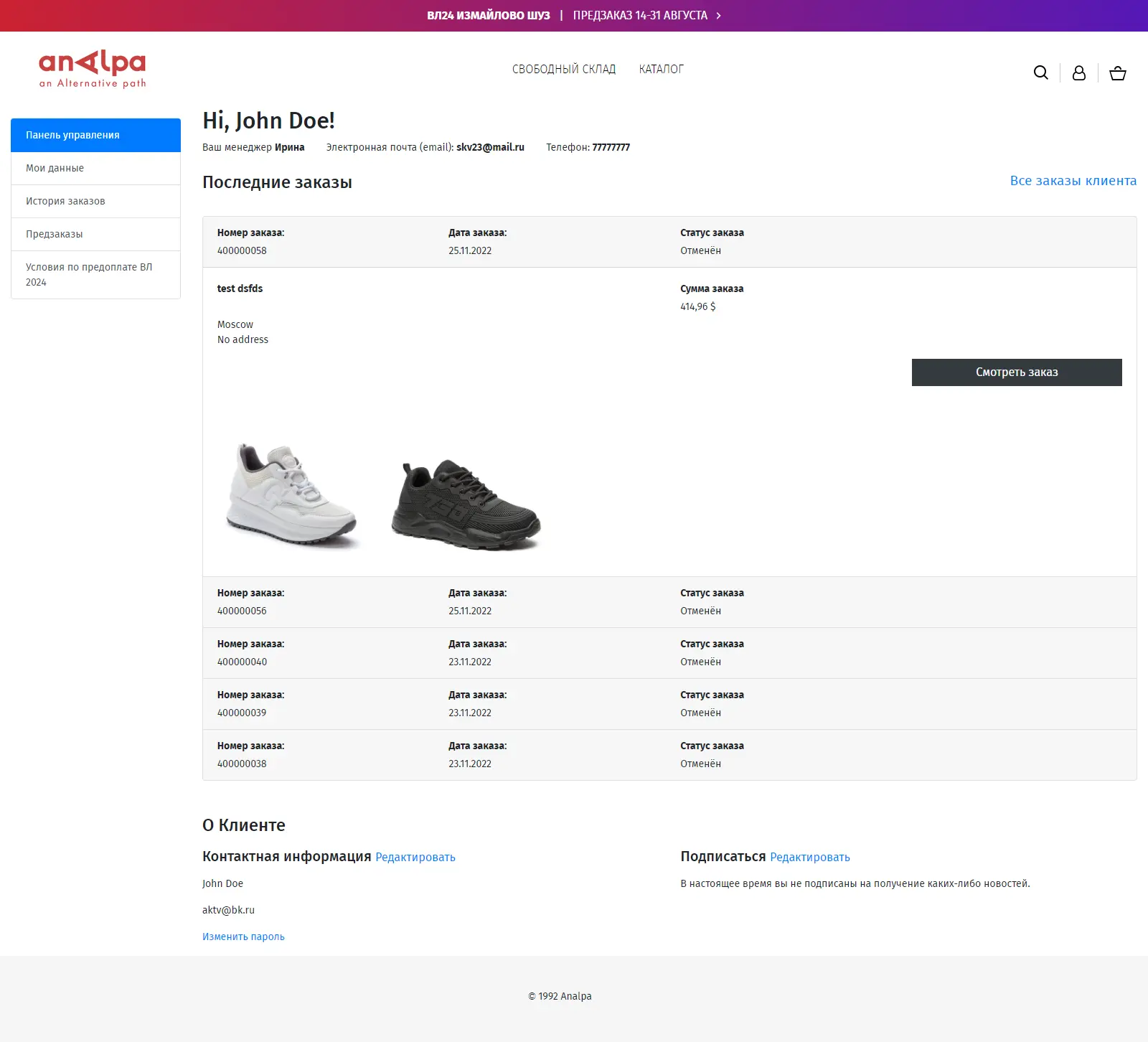Expand order 400000040 row
1148x1042 pixels.
(x=669, y=653)
